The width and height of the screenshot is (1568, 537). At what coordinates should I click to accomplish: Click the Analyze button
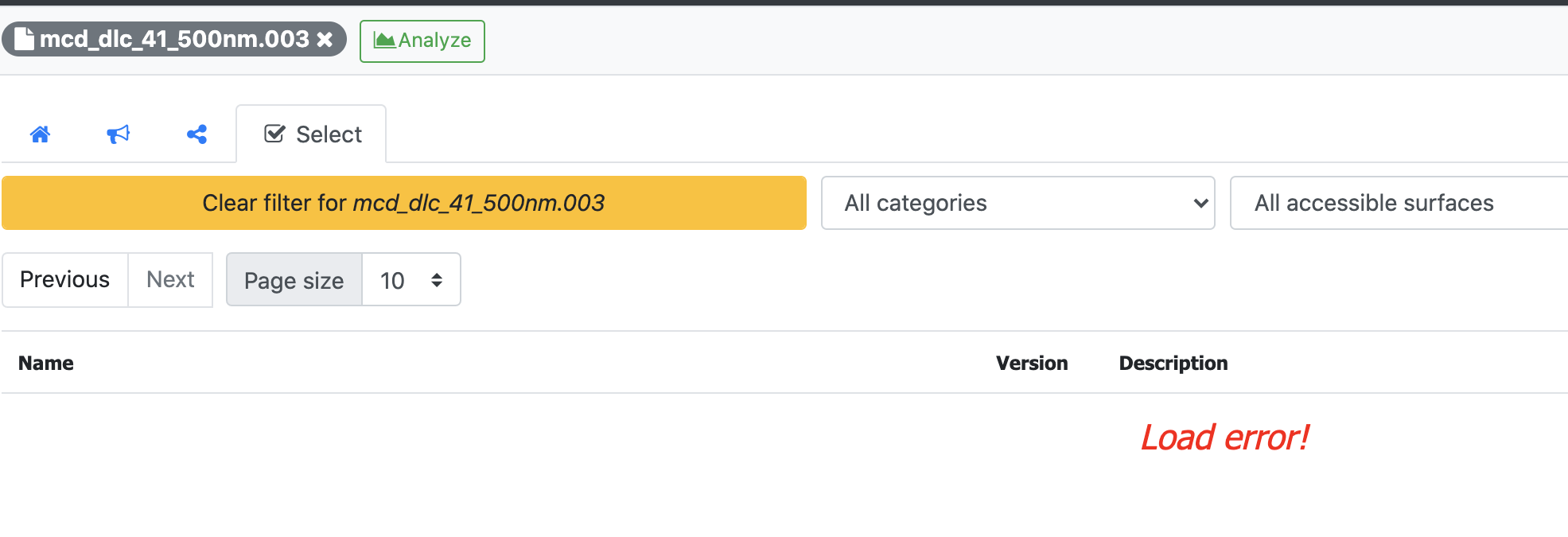click(422, 40)
